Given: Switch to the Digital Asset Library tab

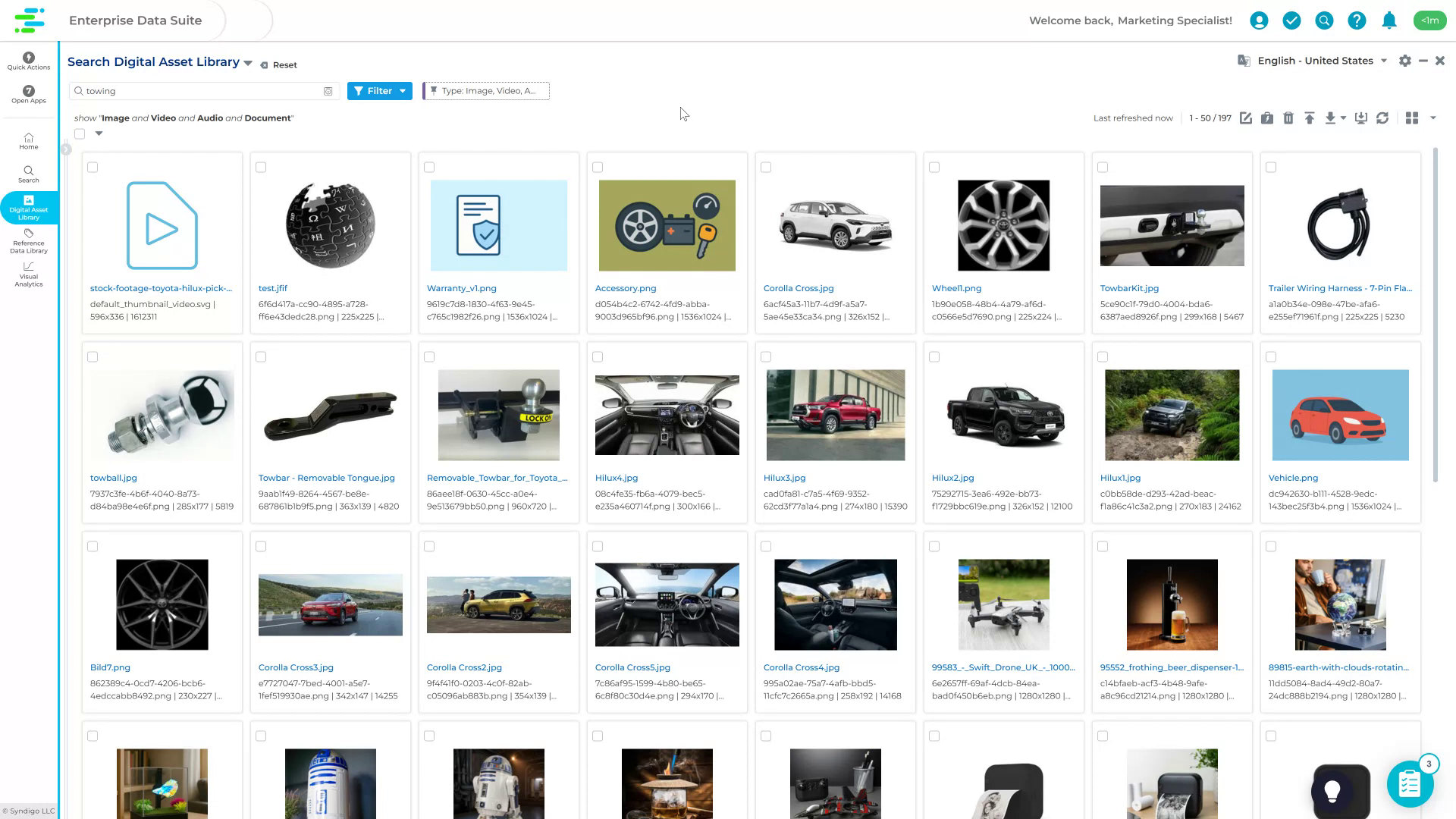Looking at the screenshot, I should [28, 207].
